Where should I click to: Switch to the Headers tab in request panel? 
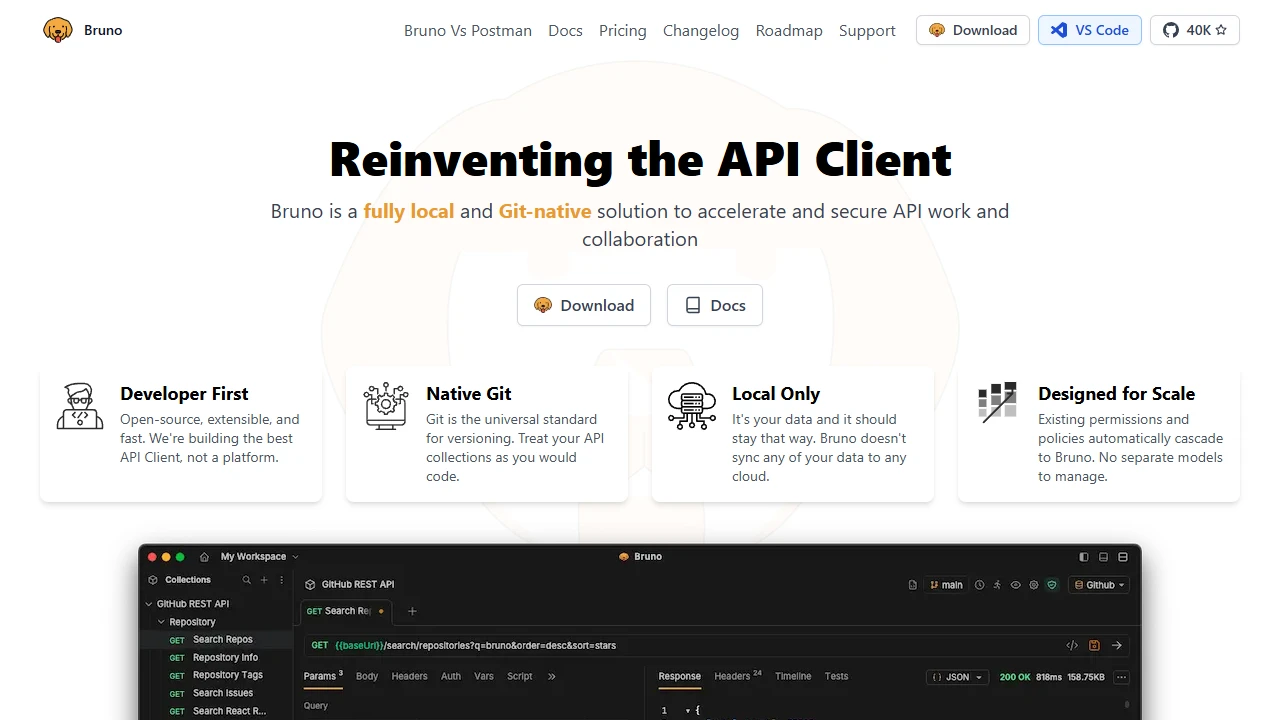[x=409, y=676]
